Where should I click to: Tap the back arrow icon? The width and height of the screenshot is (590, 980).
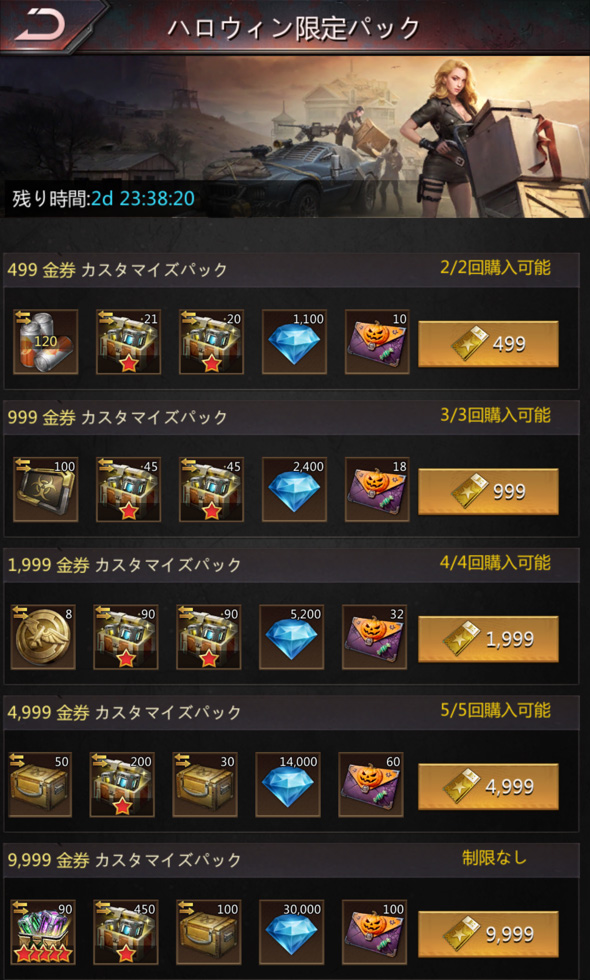(41, 26)
